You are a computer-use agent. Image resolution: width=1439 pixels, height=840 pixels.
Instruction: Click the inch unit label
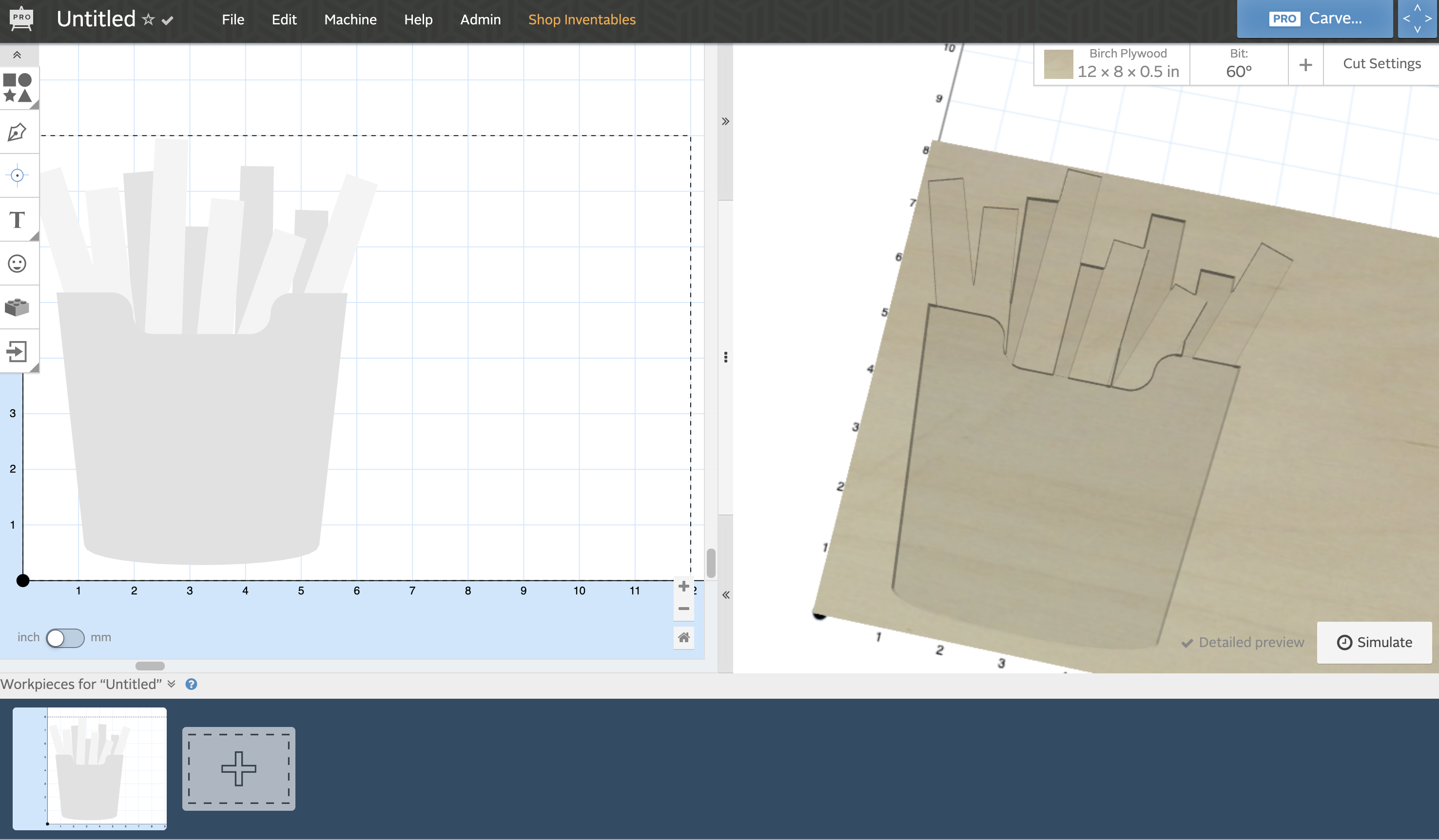point(29,637)
